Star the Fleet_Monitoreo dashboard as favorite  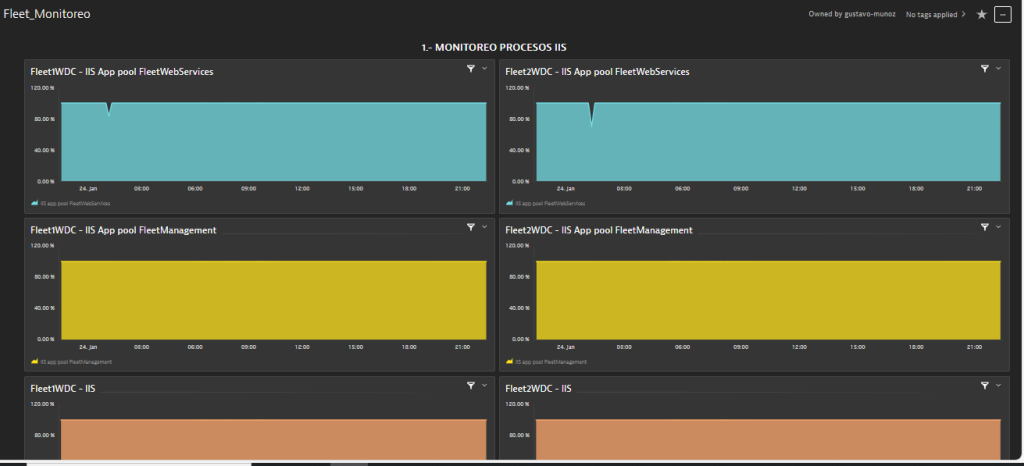pyautogui.click(x=981, y=14)
